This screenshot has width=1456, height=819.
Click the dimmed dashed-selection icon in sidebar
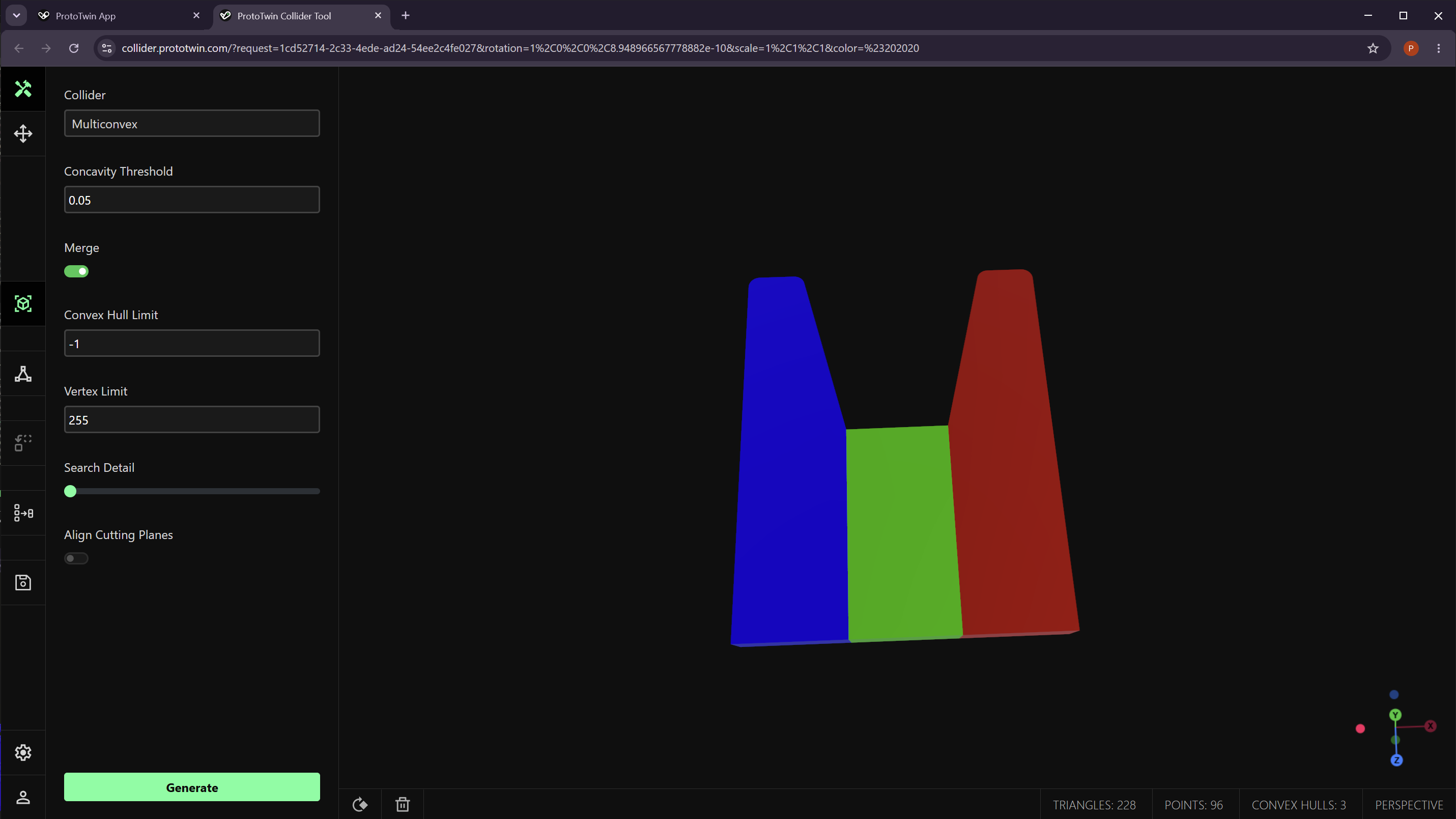[x=23, y=443]
